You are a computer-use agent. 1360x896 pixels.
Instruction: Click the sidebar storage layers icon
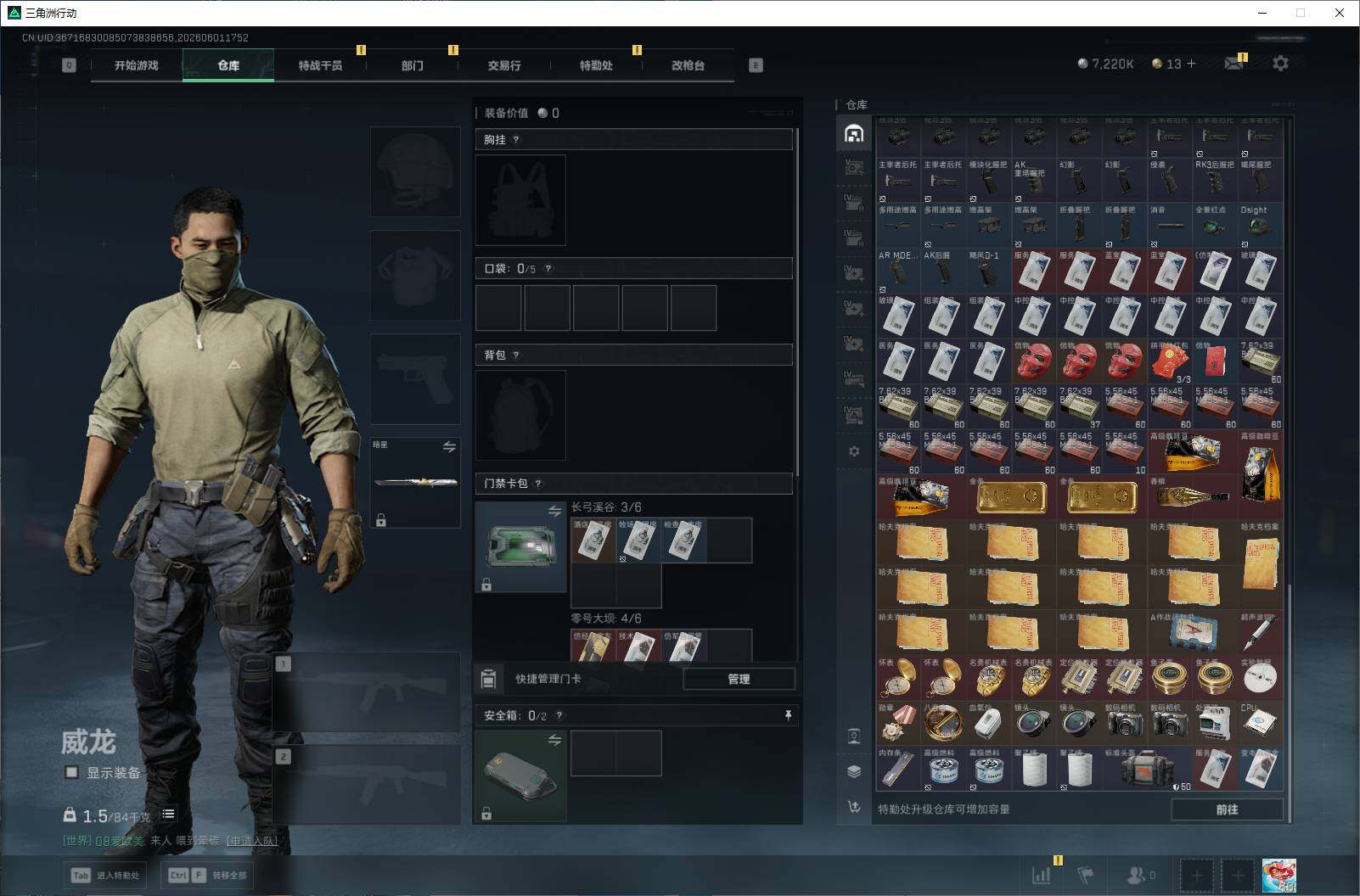tap(854, 771)
